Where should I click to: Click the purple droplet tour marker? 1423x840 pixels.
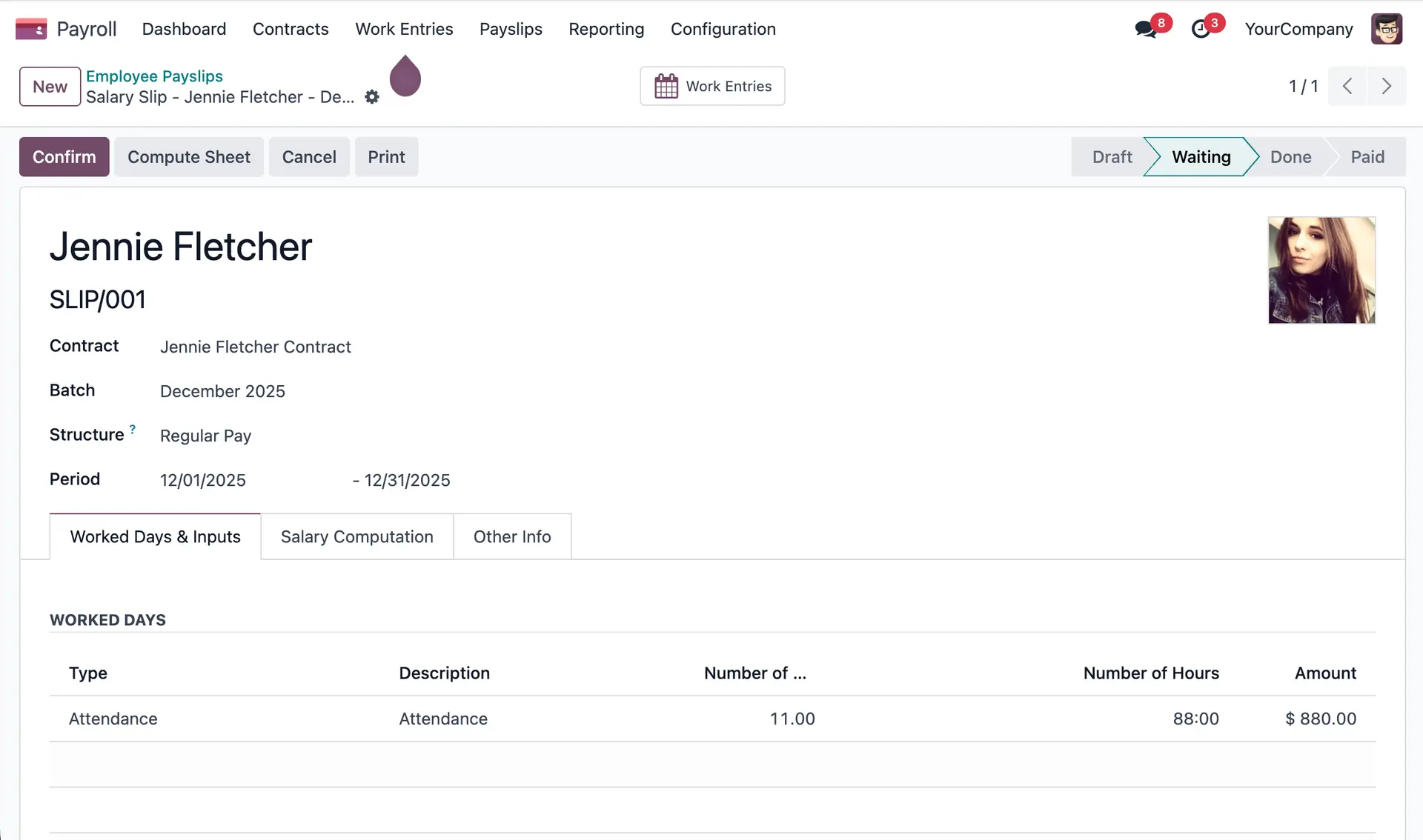[405, 77]
